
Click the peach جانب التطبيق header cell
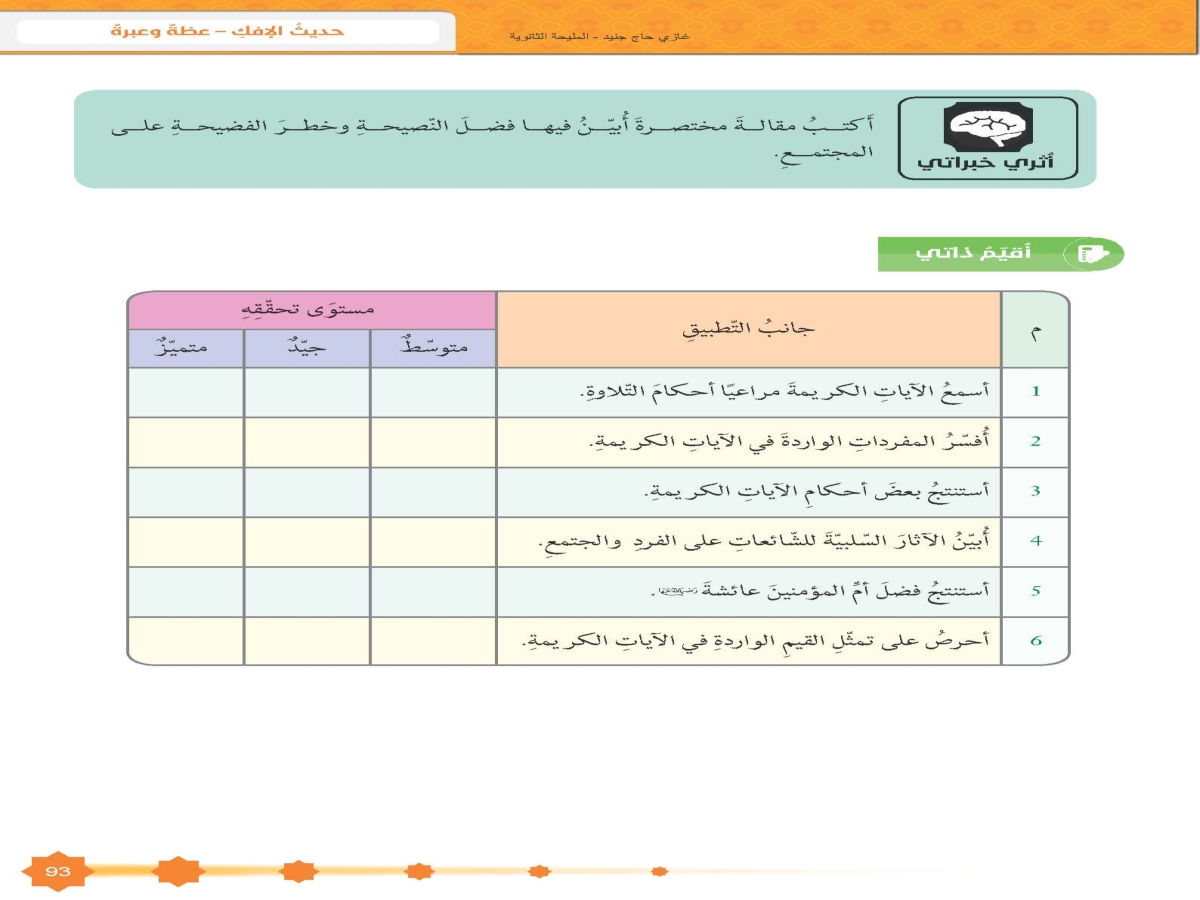(749, 330)
